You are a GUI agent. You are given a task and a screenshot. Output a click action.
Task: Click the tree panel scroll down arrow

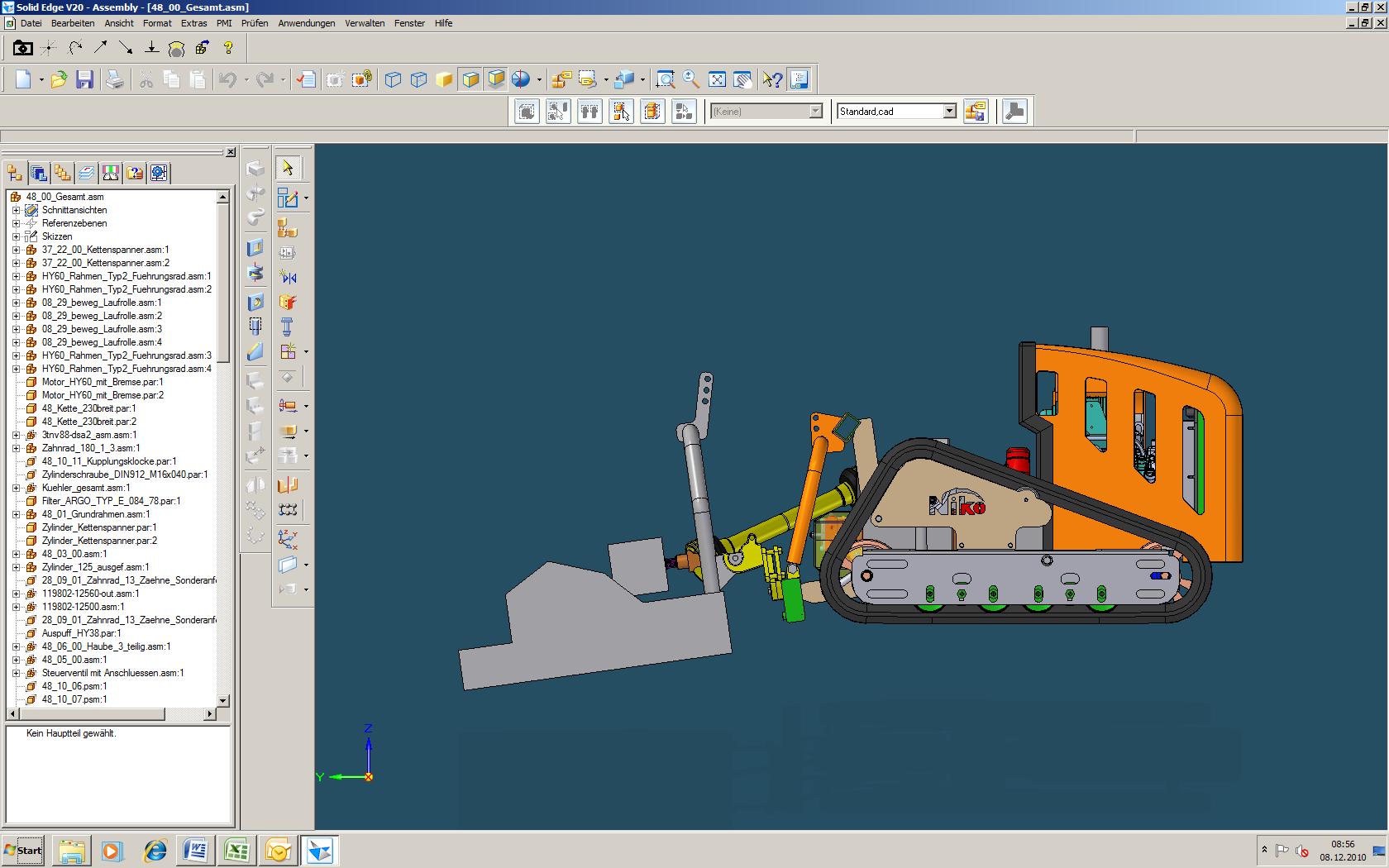(222, 700)
